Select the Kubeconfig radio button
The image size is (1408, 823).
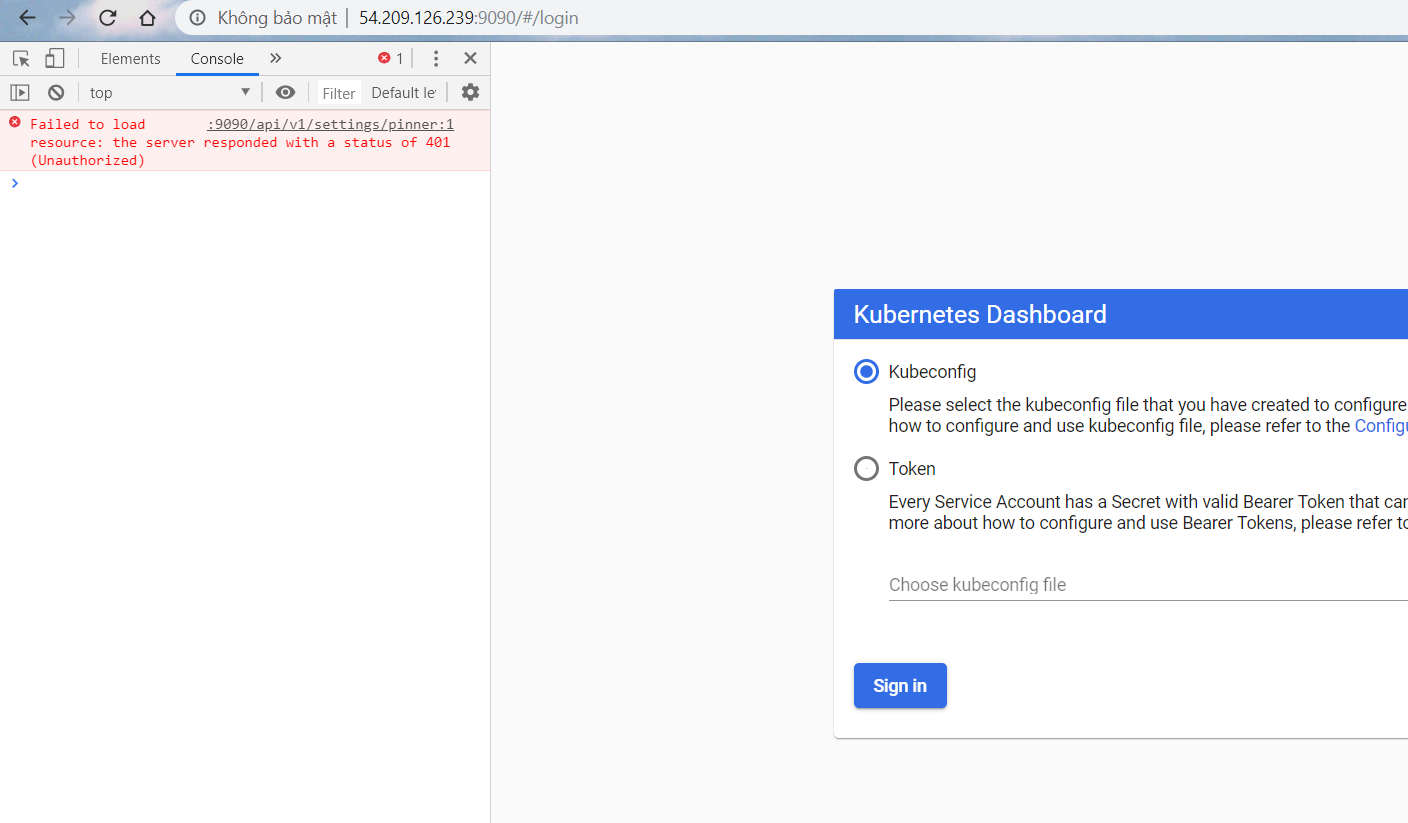(866, 371)
